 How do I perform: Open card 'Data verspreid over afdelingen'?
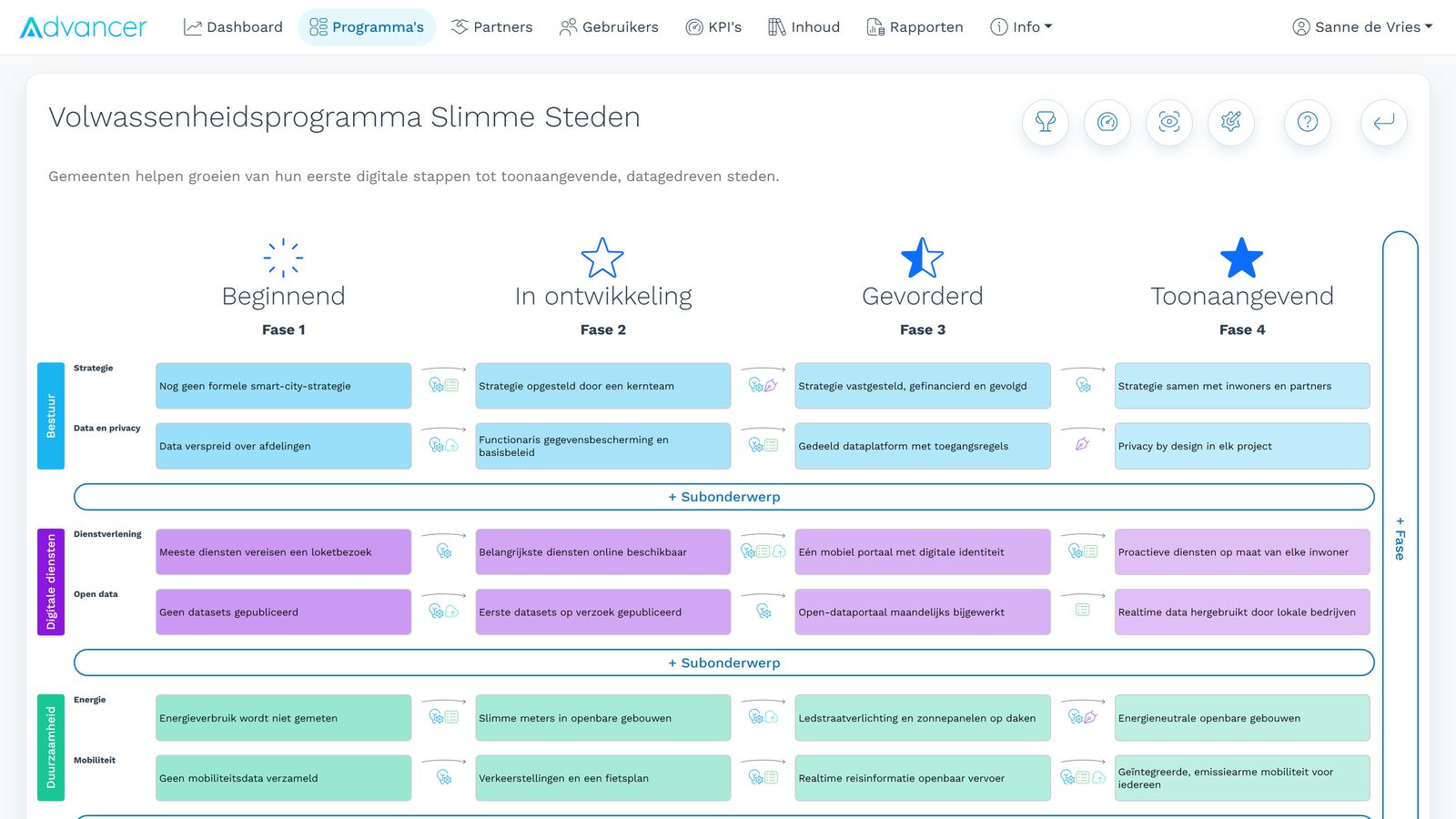[283, 446]
